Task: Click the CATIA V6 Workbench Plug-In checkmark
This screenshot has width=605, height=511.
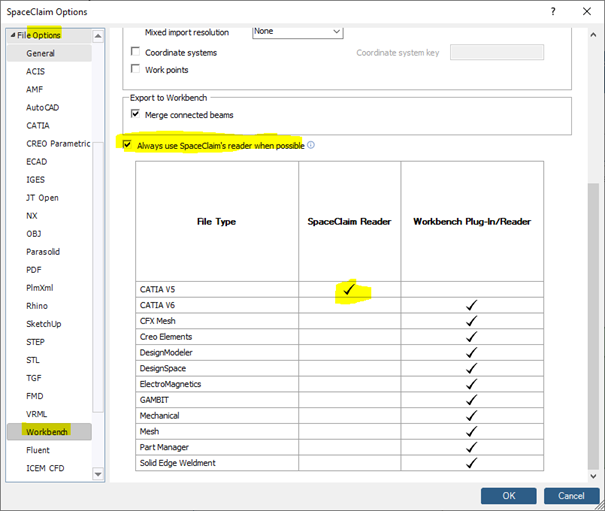Action: [x=472, y=305]
